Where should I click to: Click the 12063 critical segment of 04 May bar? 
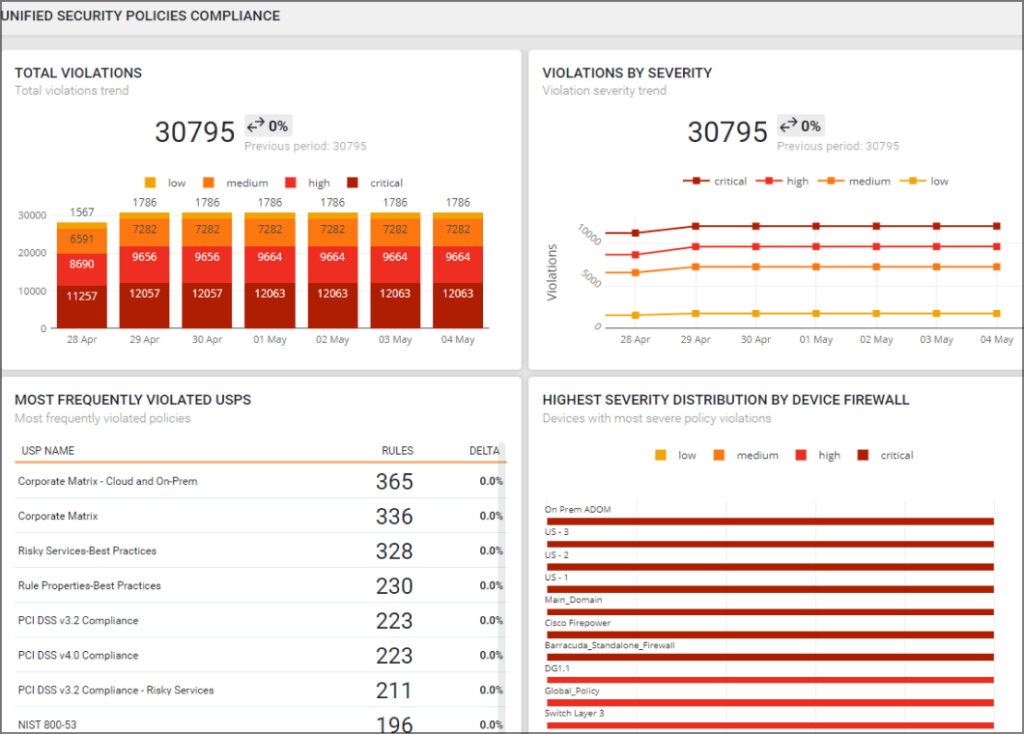[x=458, y=306]
